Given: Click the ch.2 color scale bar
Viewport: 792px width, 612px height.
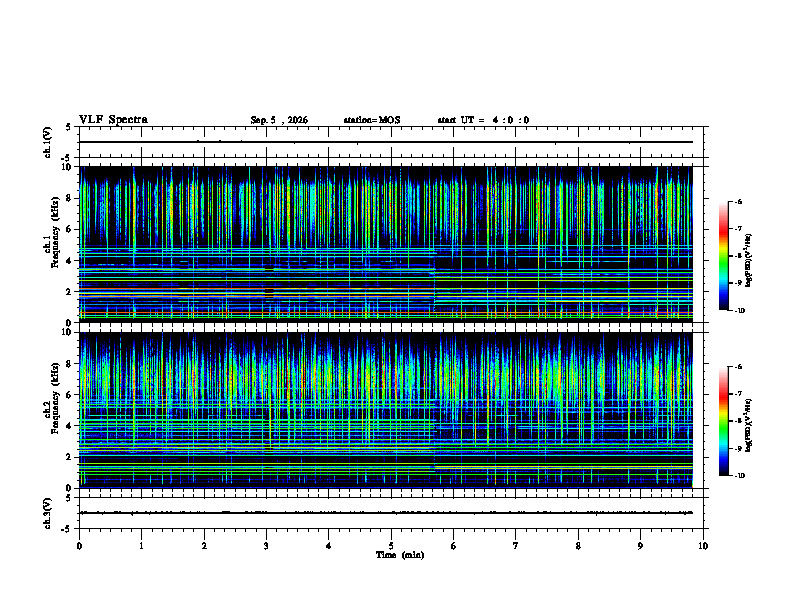Looking at the screenshot, I should 723,421.
